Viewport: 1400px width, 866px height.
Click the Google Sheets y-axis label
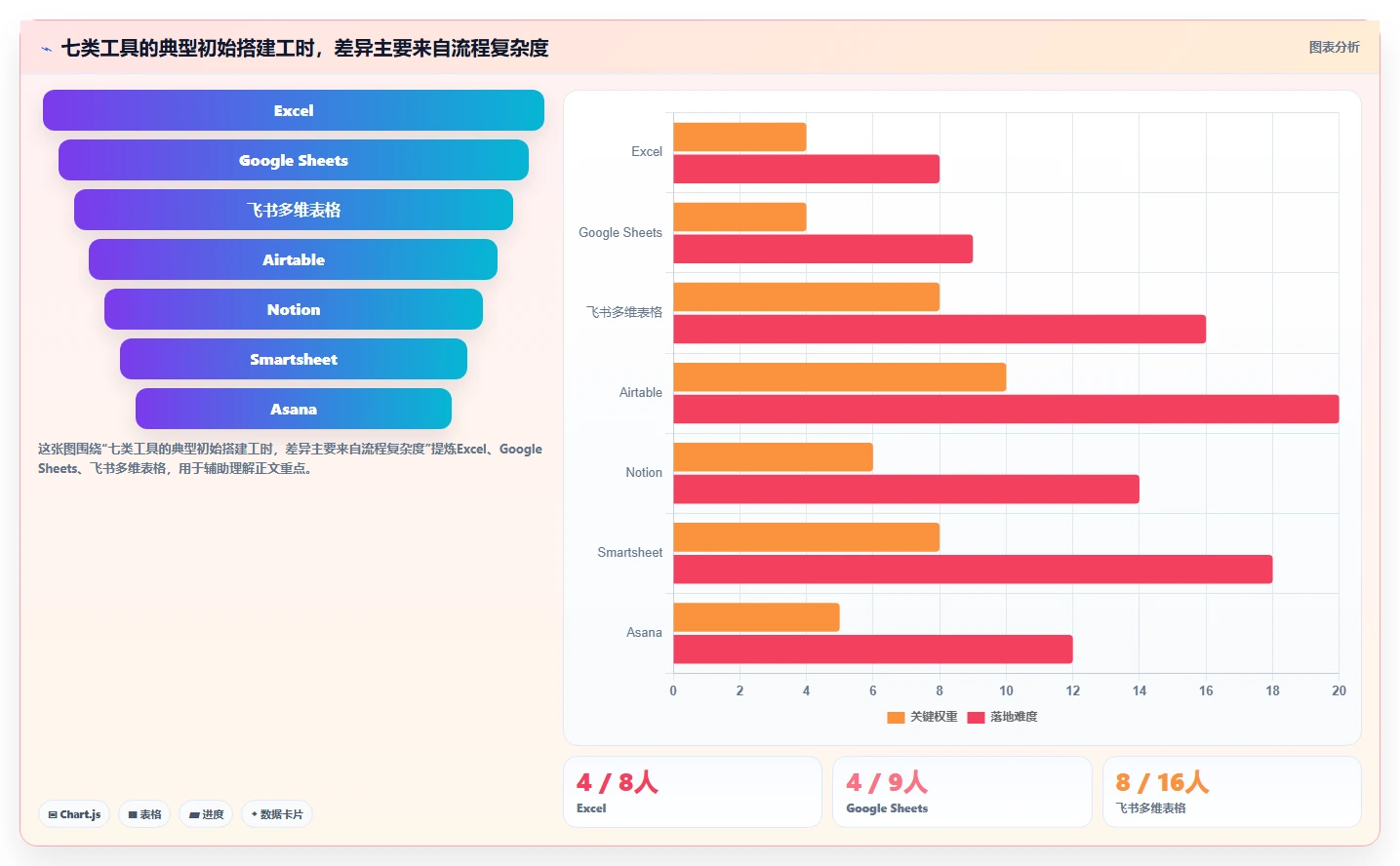[x=620, y=232]
